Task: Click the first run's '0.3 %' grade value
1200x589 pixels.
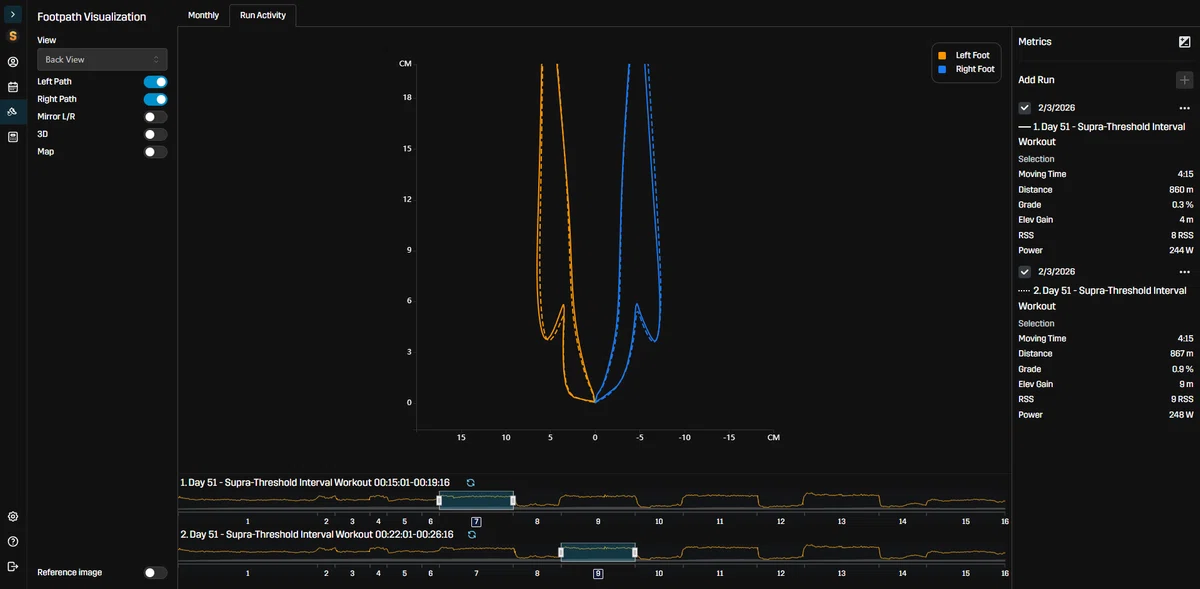Action: [x=1183, y=205]
